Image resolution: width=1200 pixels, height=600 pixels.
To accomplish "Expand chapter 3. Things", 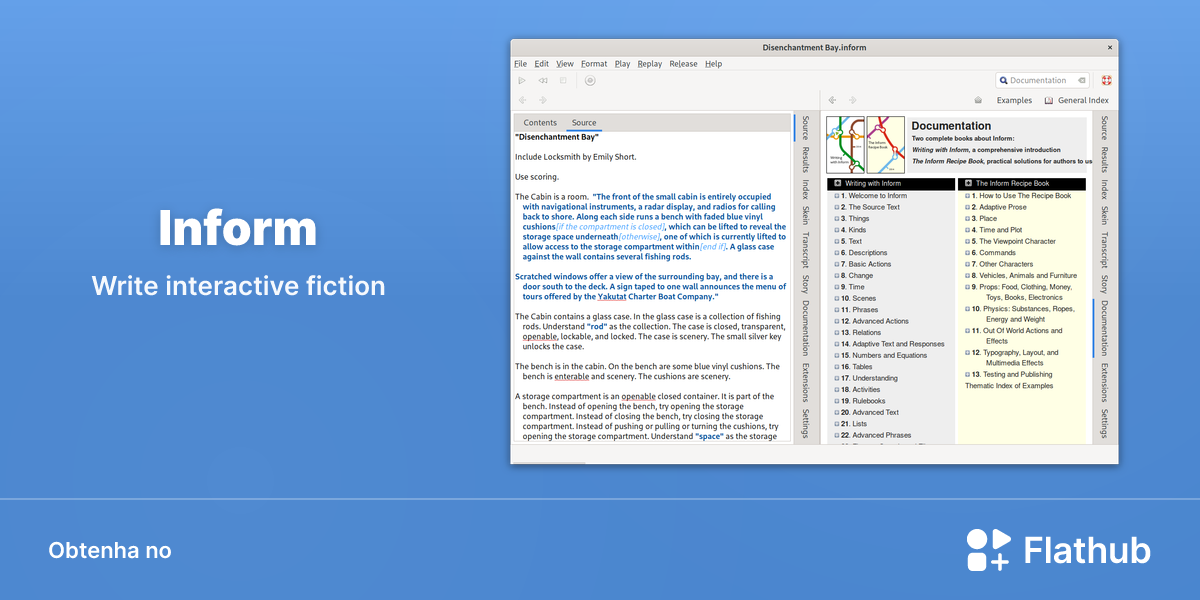I will 837,219.
